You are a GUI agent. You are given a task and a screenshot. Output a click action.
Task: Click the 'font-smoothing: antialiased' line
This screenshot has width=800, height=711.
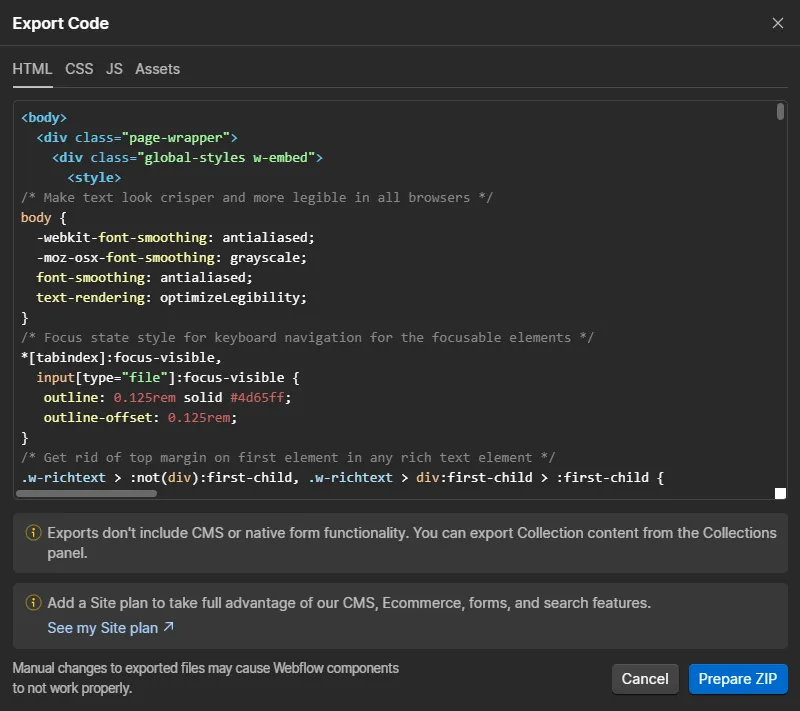click(144, 277)
